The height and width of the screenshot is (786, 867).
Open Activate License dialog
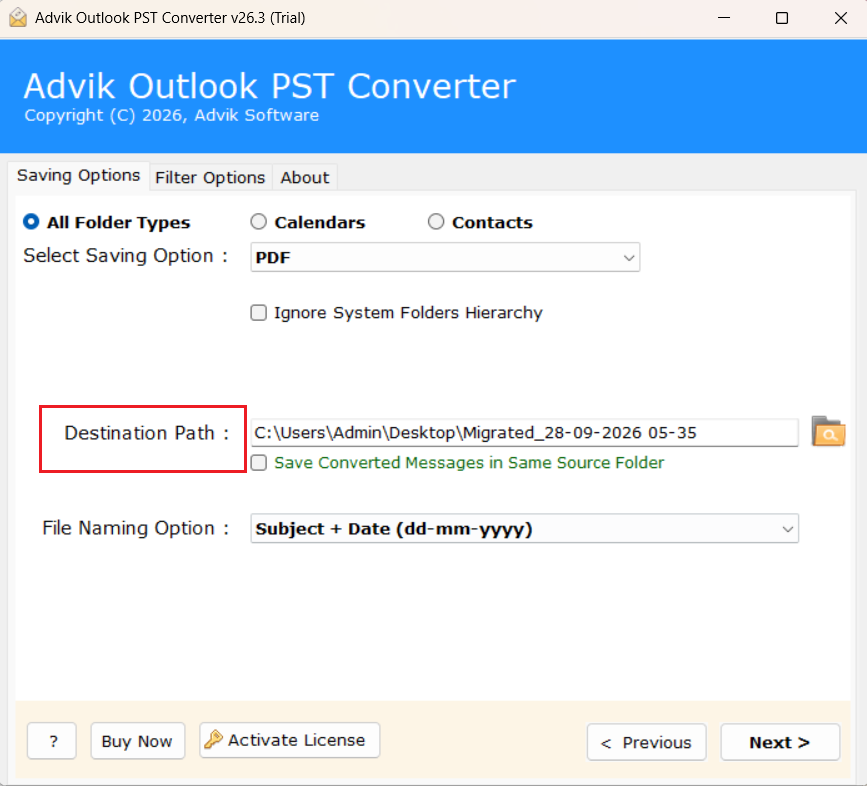(290, 740)
